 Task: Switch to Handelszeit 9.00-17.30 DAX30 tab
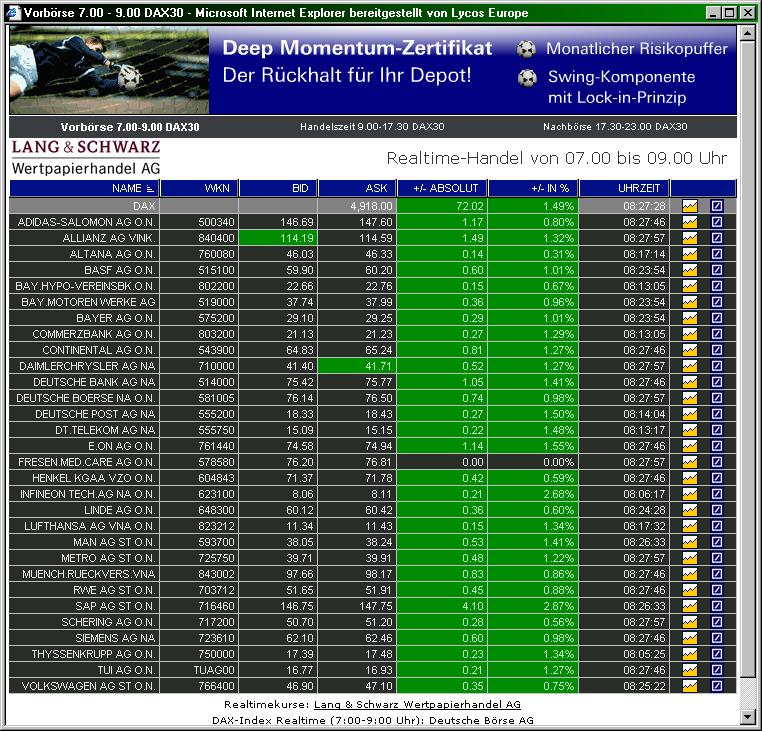372,127
